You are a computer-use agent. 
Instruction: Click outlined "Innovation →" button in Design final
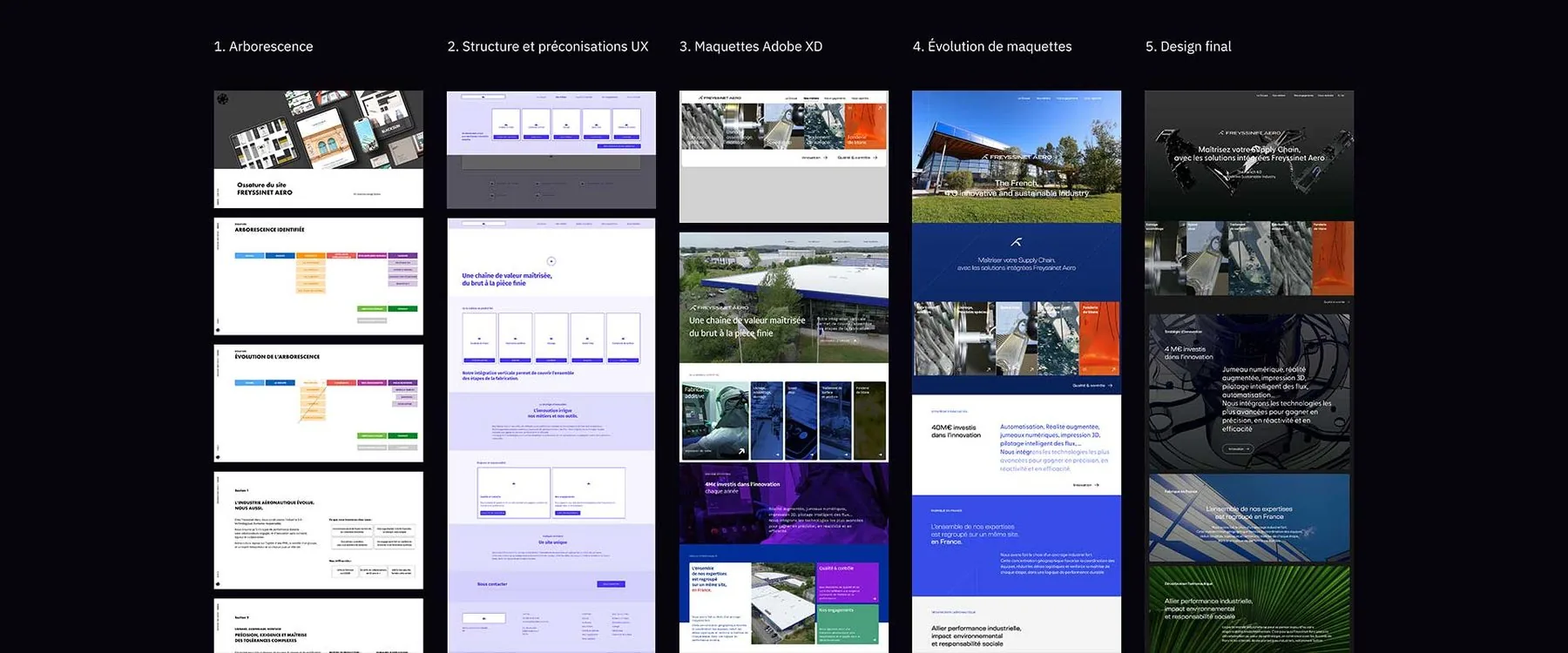1238,449
